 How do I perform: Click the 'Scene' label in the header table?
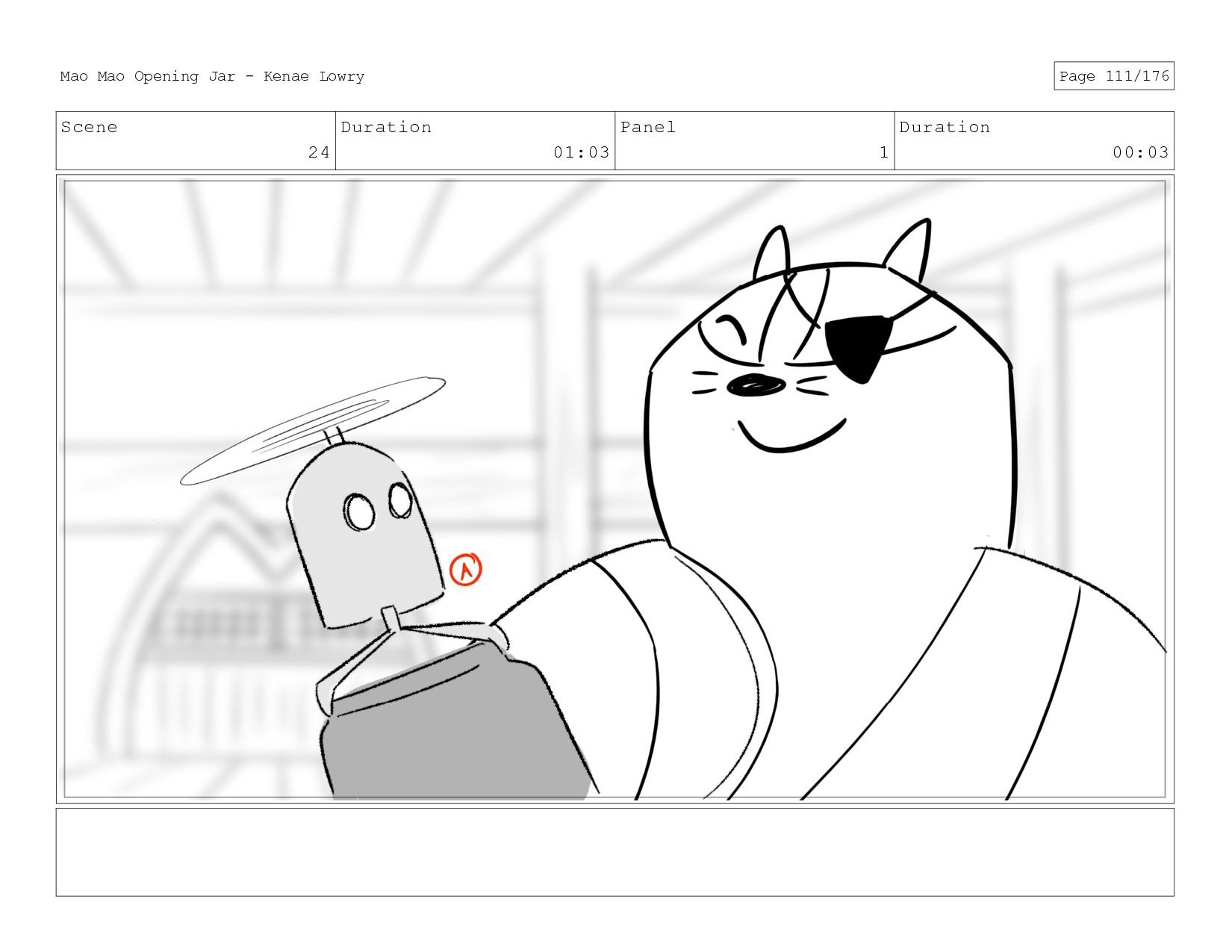tap(89, 127)
